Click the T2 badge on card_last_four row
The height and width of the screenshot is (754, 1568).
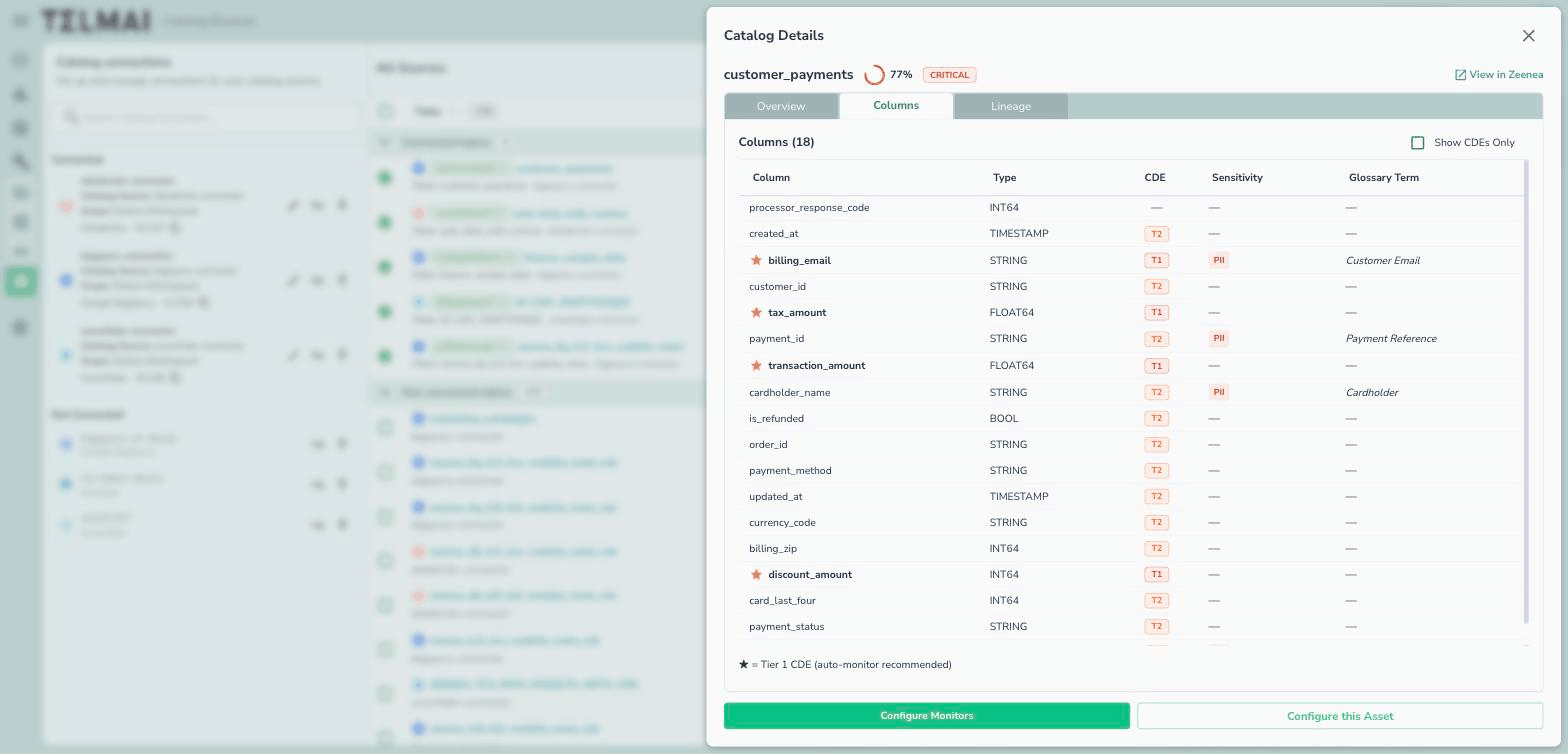pos(1156,600)
